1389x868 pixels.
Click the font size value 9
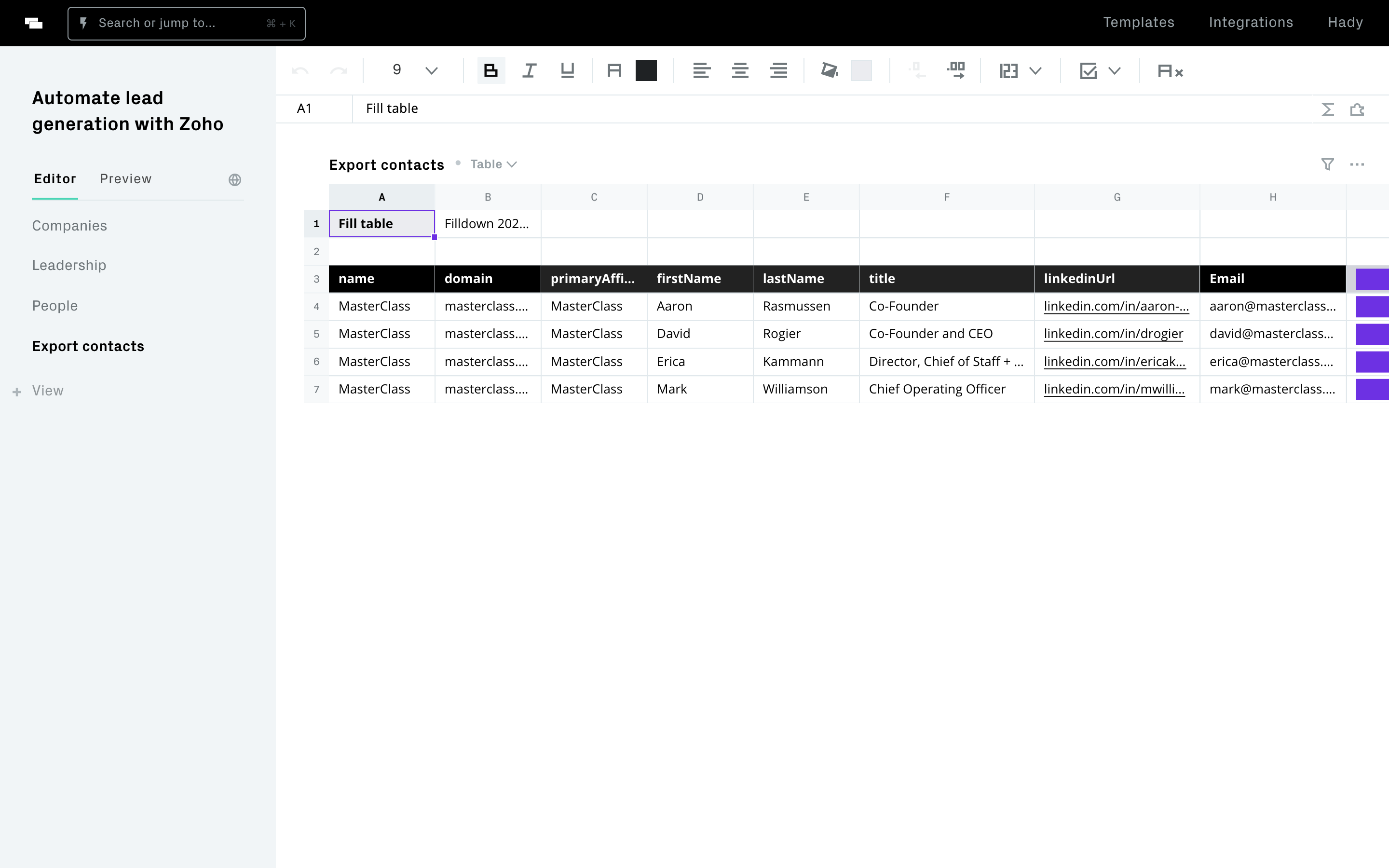(x=396, y=70)
